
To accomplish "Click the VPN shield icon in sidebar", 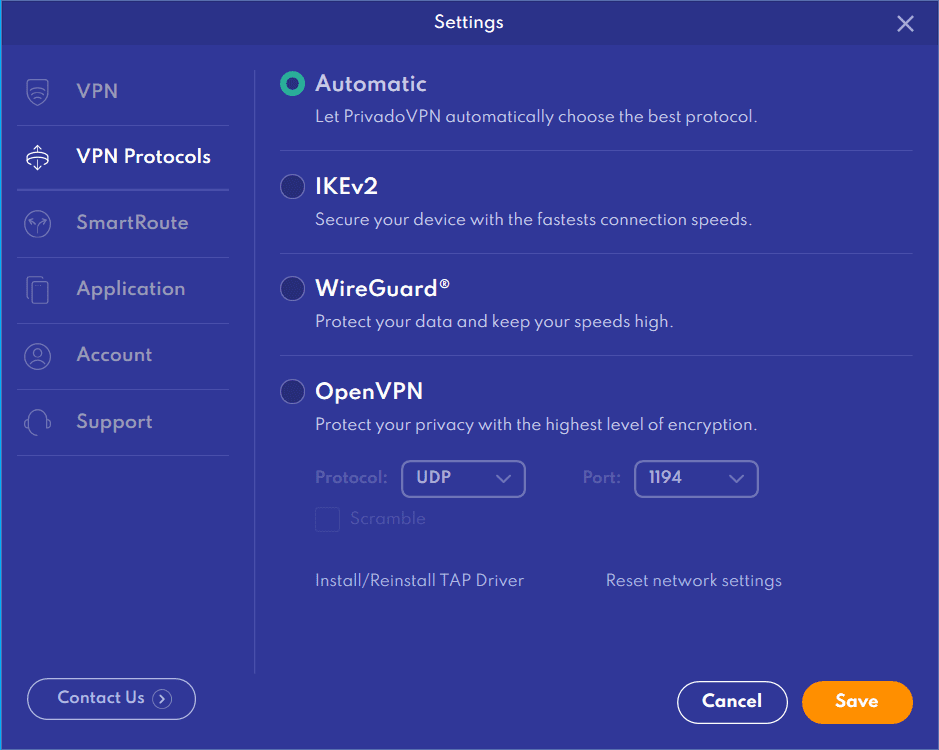I will tap(37, 92).
